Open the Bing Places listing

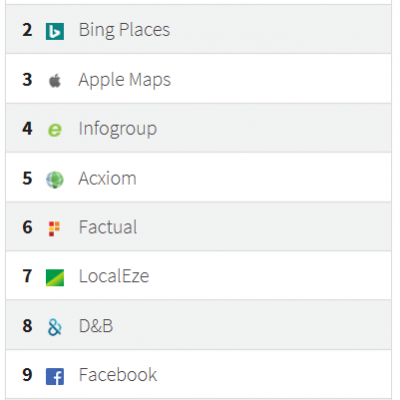tap(124, 30)
